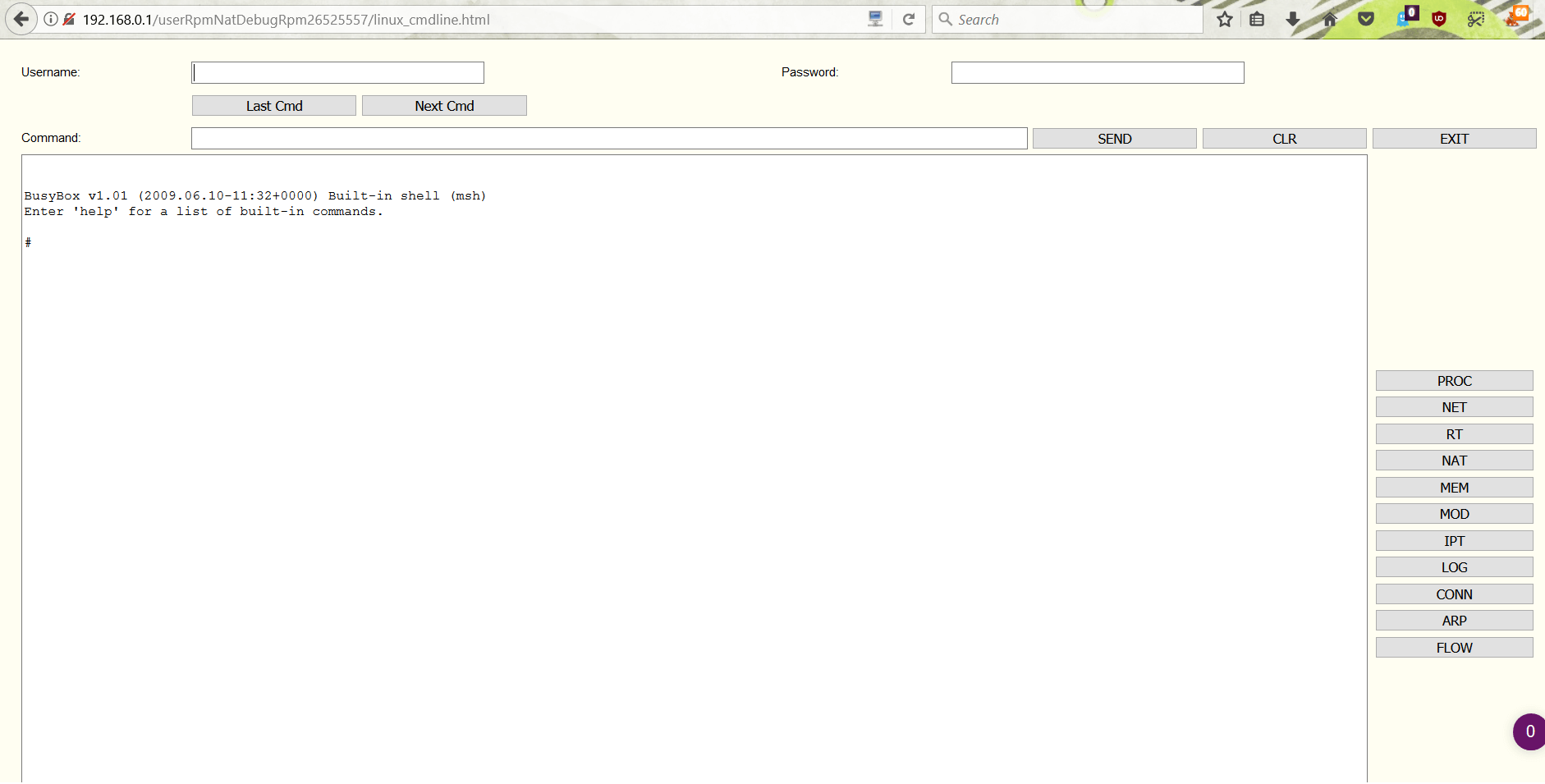Click the screenshot scissors extension icon
Screen dimensions: 1545x784
point(1475,19)
